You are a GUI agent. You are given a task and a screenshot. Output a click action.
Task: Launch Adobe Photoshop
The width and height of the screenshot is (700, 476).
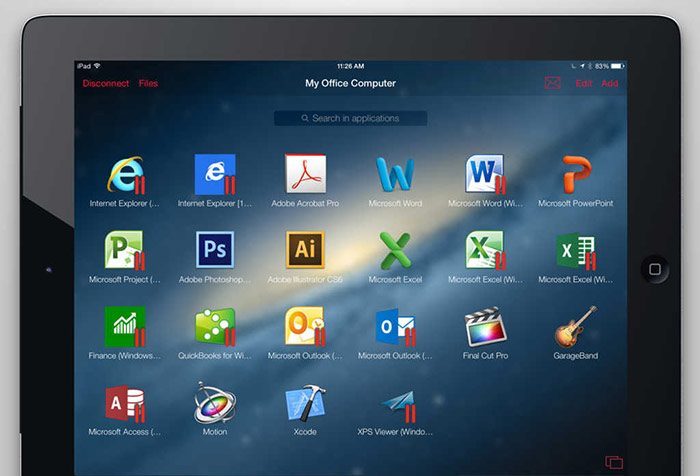pyautogui.click(x=215, y=250)
